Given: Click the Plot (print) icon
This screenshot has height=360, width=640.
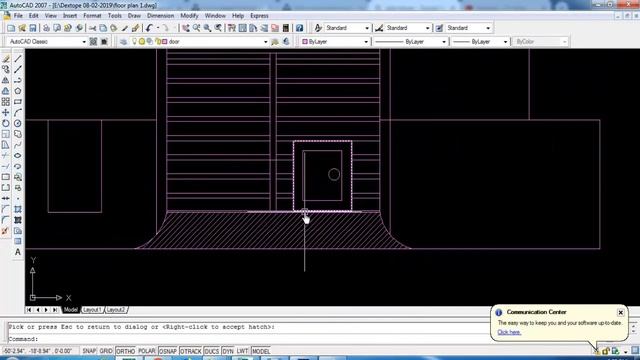Looking at the screenshot, I should click(x=46, y=28).
